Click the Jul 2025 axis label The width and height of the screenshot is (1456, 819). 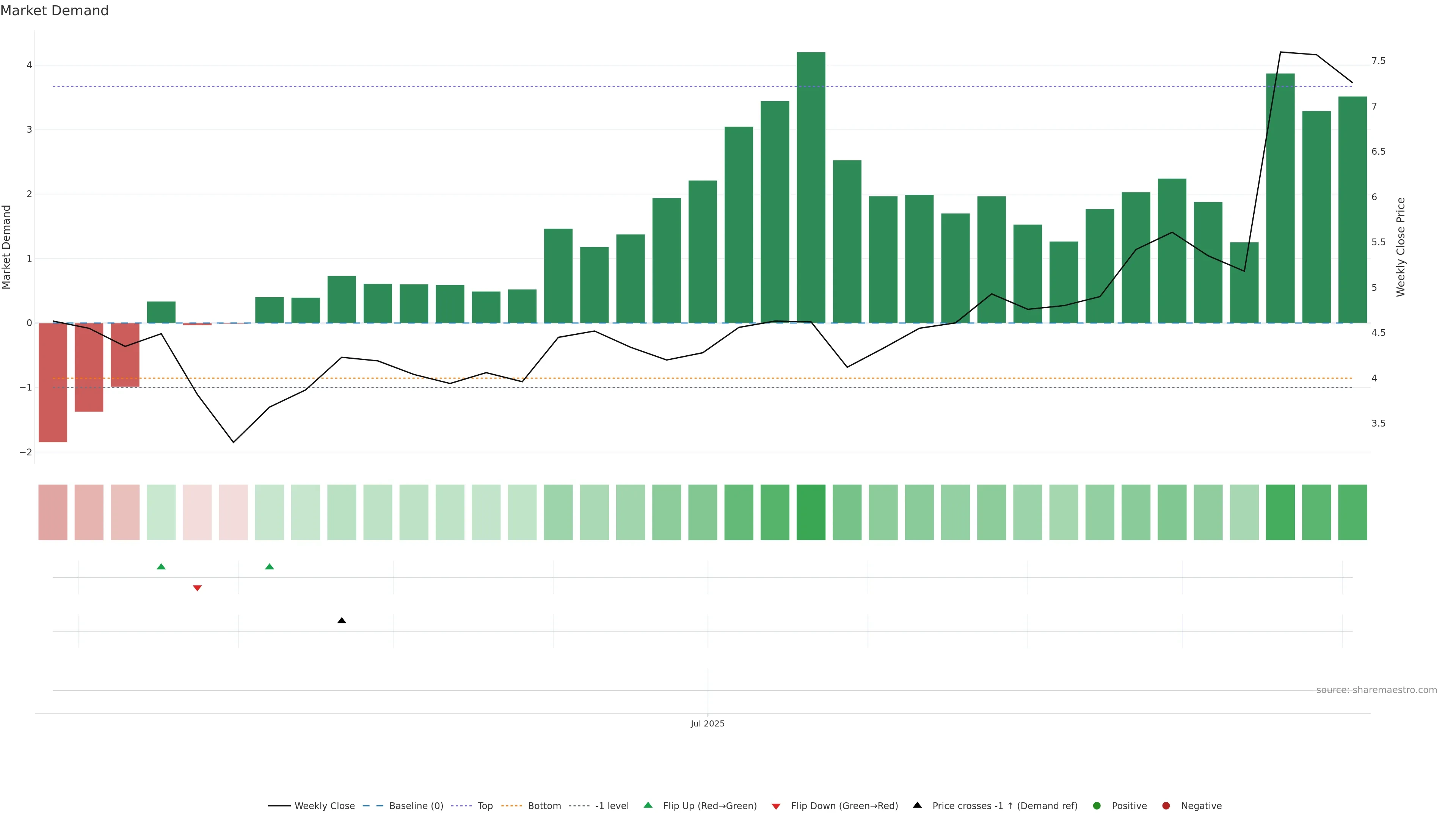coord(707,724)
